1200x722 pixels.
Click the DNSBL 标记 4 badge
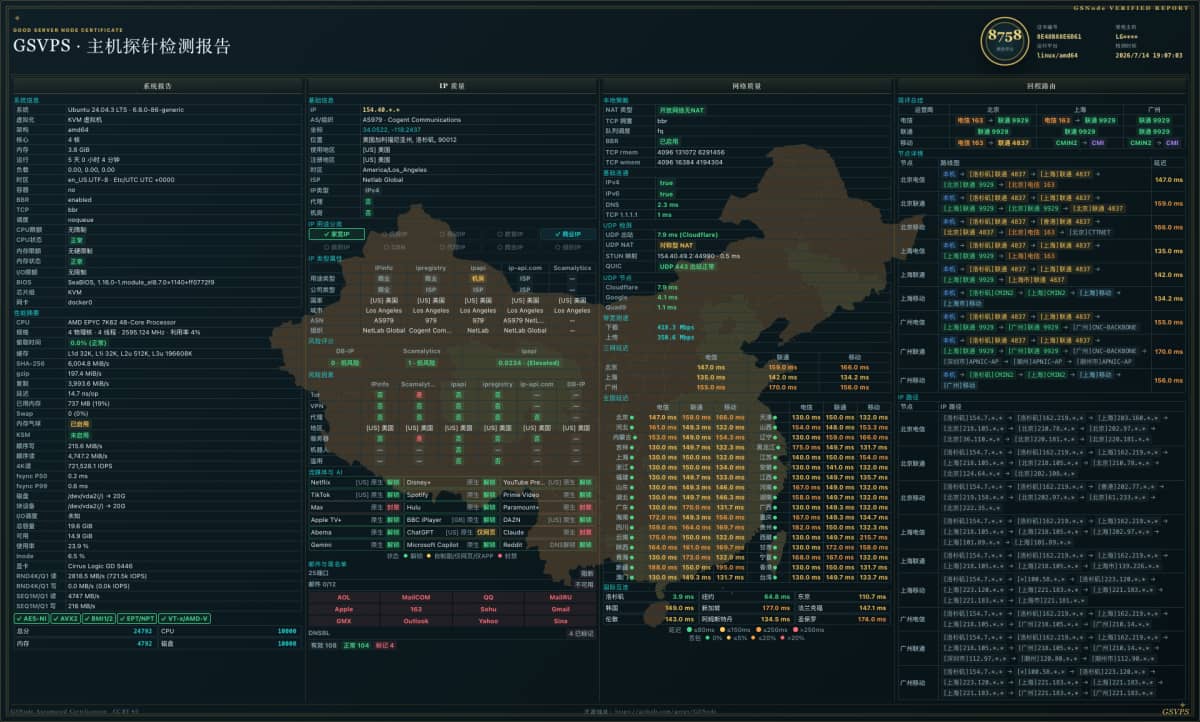tap(385, 646)
